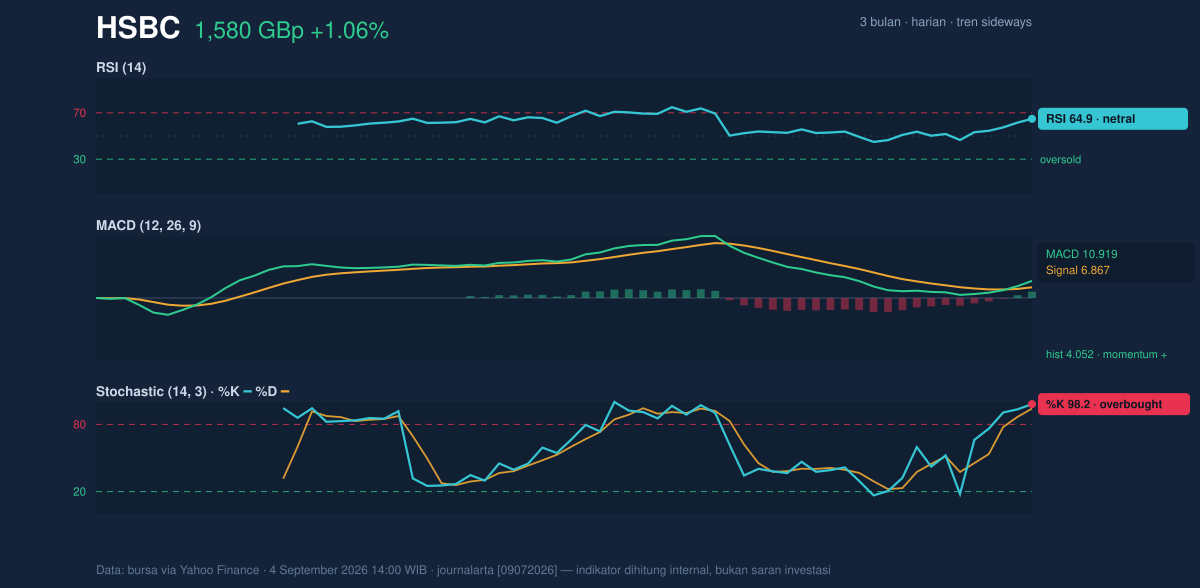Image resolution: width=1200 pixels, height=588 pixels.
Task: Click the MACD (12, 26, 9) panel title
Action: click(x=148, y=226)
